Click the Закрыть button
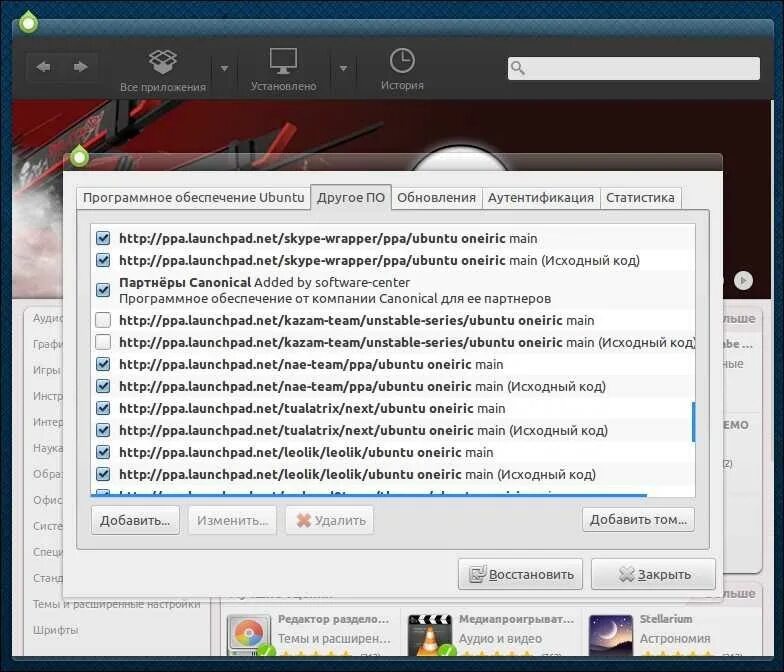 click(654, 574)
